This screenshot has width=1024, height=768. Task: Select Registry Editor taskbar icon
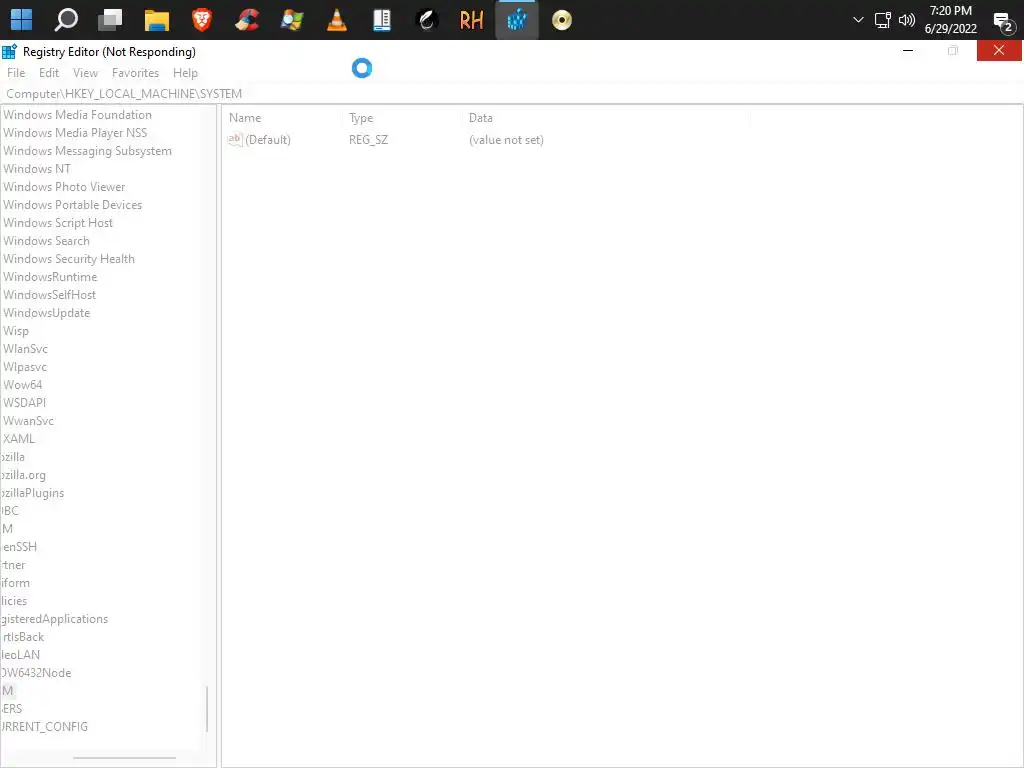(517, 20)
